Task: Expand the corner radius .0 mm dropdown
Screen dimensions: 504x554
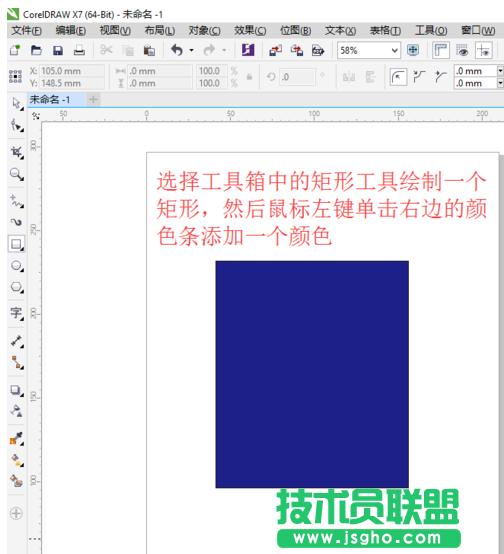Action: (x=500, y=71)
